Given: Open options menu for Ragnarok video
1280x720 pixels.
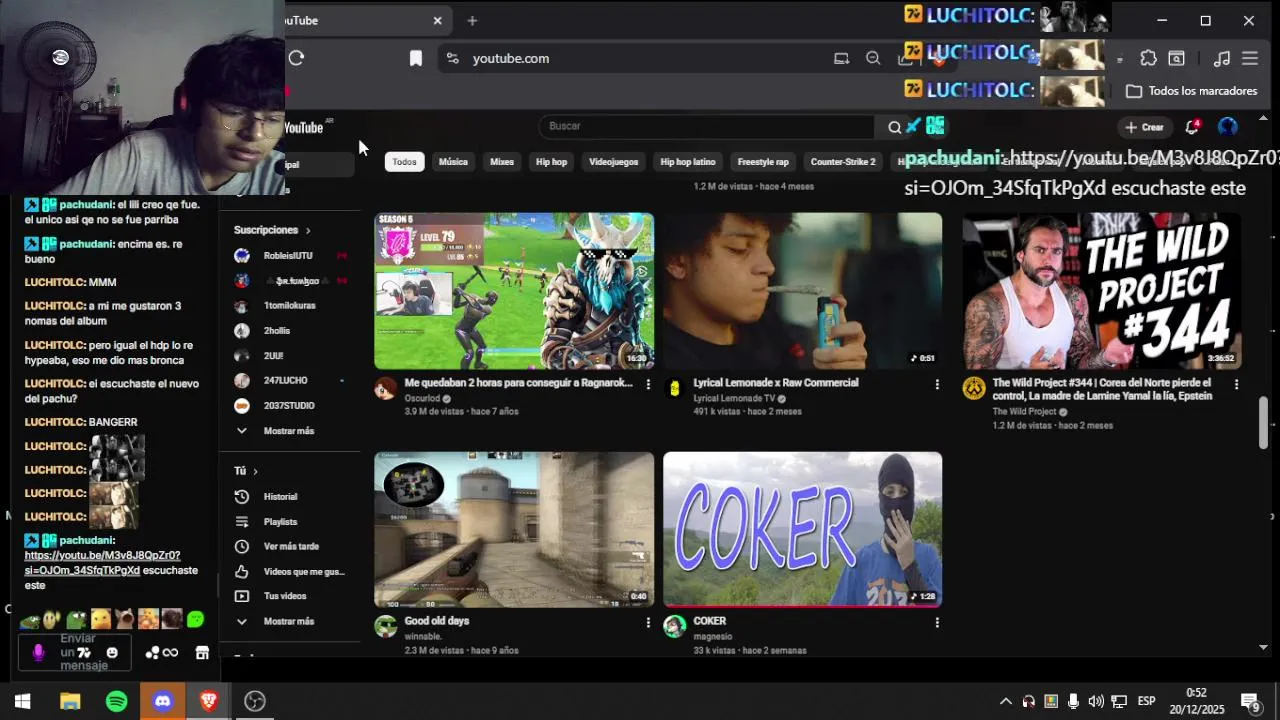Looking at the screenshot, I should tap(648, 384).
